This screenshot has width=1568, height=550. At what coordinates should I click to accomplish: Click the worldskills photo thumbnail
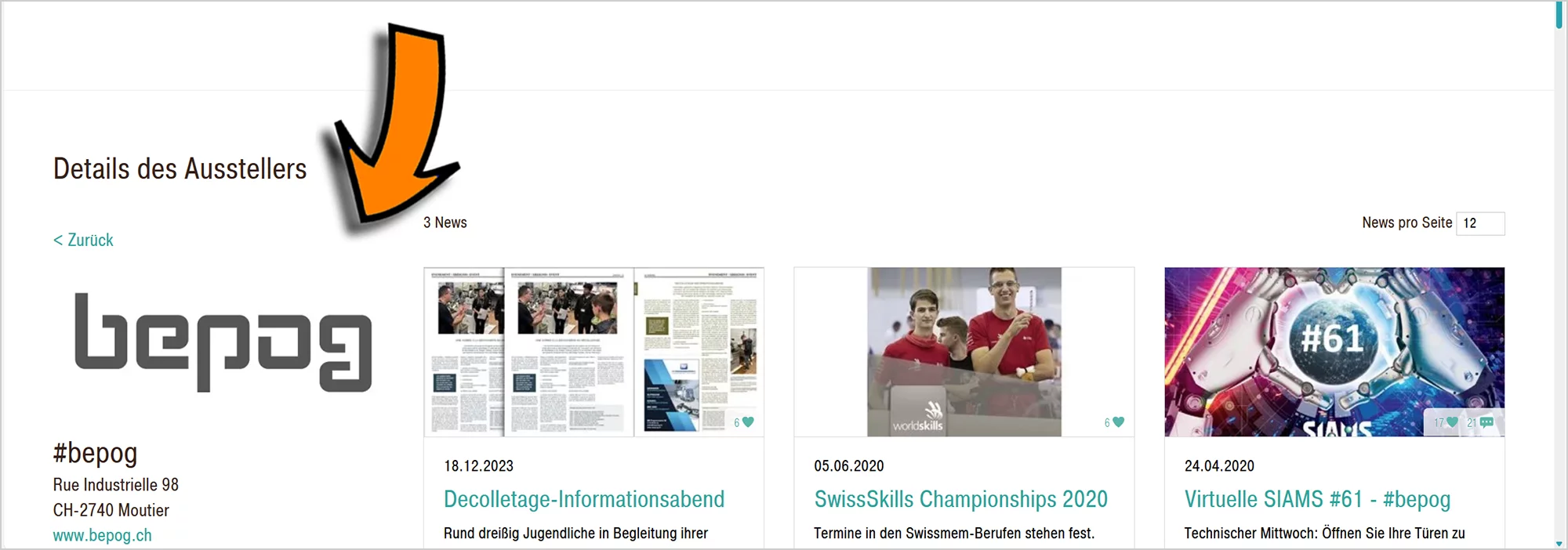point(964,352)
